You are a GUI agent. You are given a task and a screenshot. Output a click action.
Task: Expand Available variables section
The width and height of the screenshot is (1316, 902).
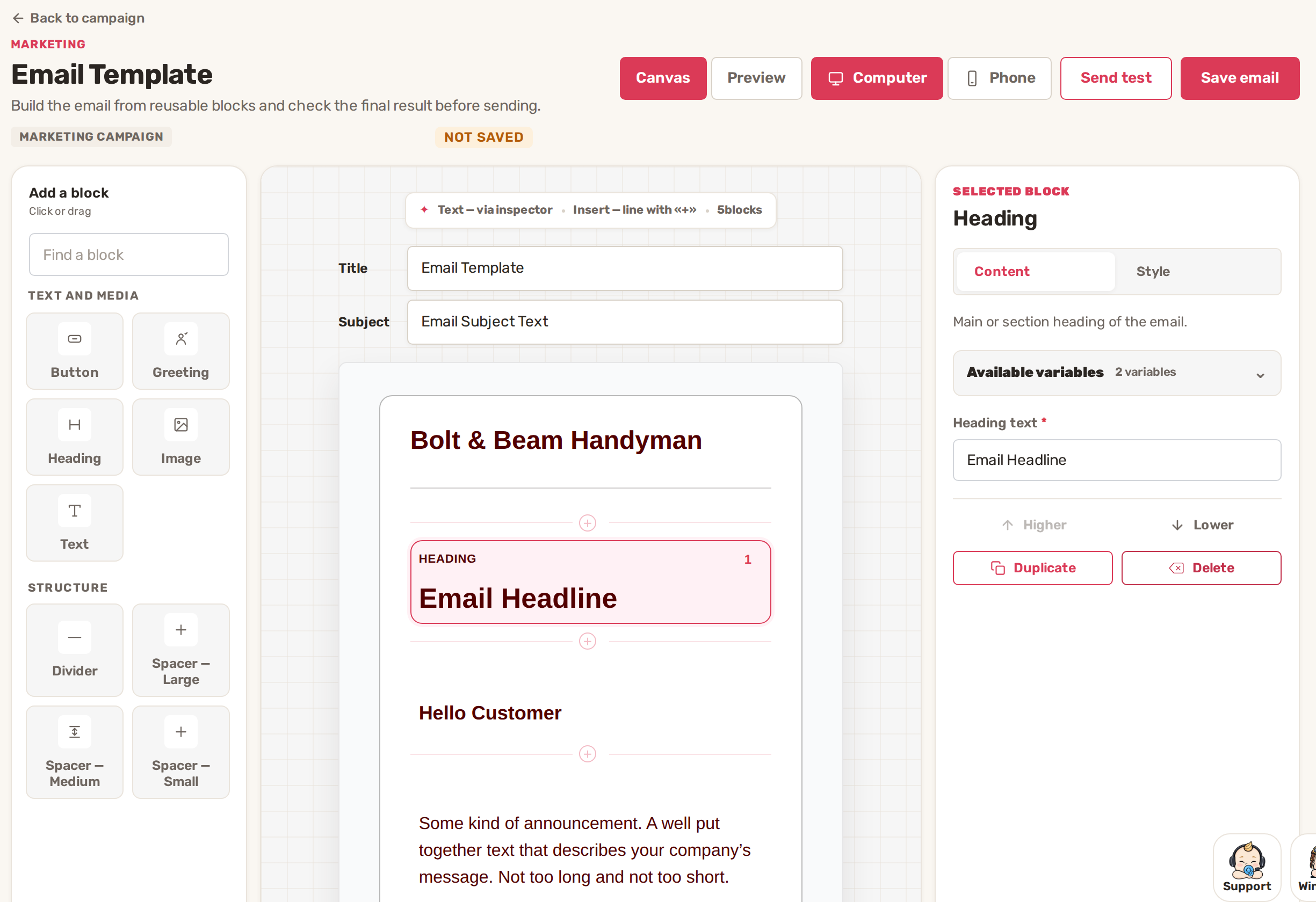pyautogui.click(x=1116, y=373)
